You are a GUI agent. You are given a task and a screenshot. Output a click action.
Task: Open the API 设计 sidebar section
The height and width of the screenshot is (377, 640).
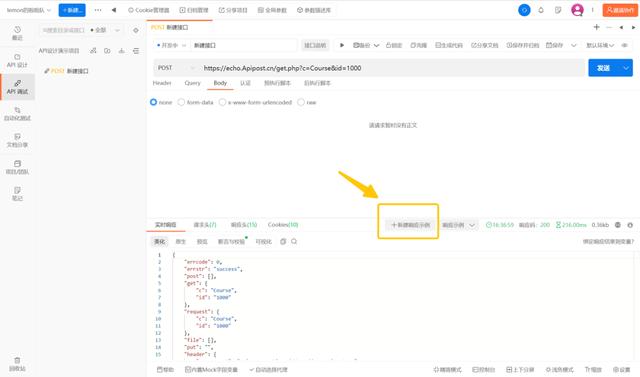click(x=17, y=60)
